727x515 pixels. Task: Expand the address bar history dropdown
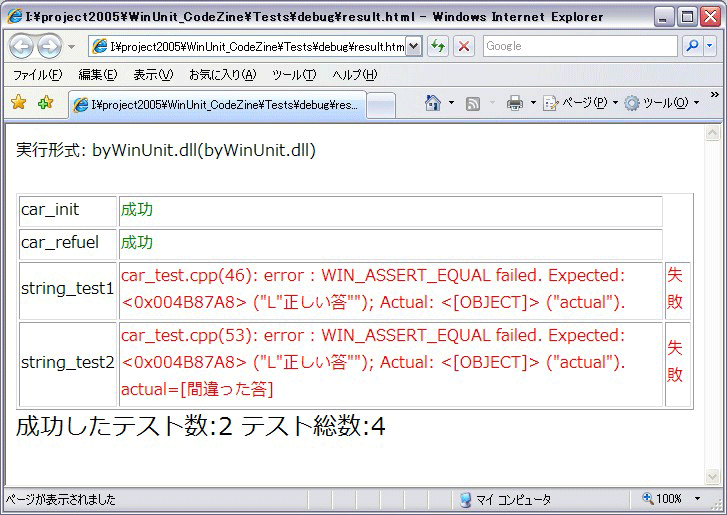[414, 46]
